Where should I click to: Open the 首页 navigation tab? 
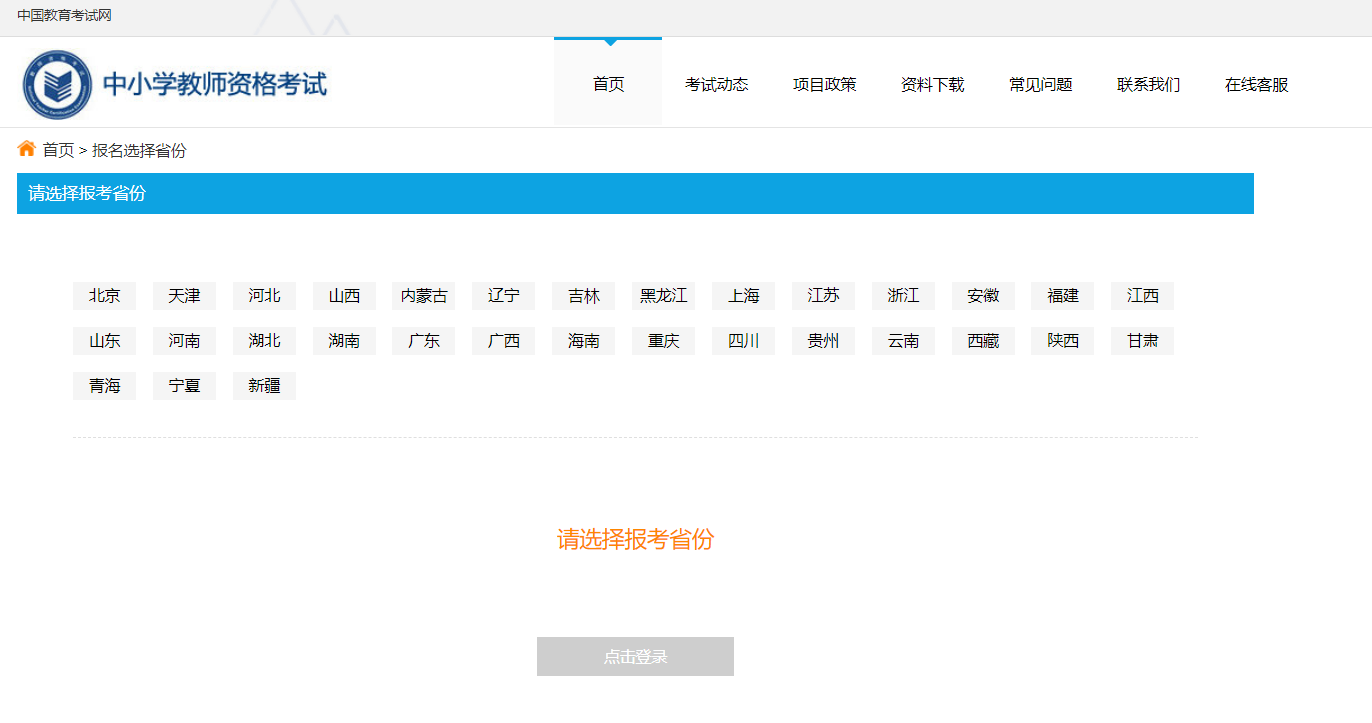pos(608,85)
